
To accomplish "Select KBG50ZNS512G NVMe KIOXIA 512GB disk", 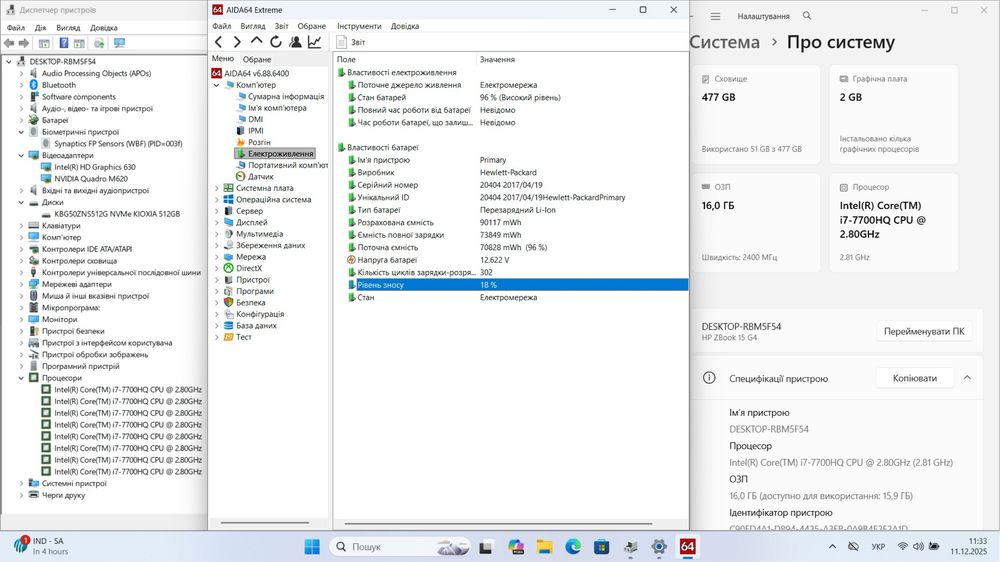I will (x=117, y=214).
